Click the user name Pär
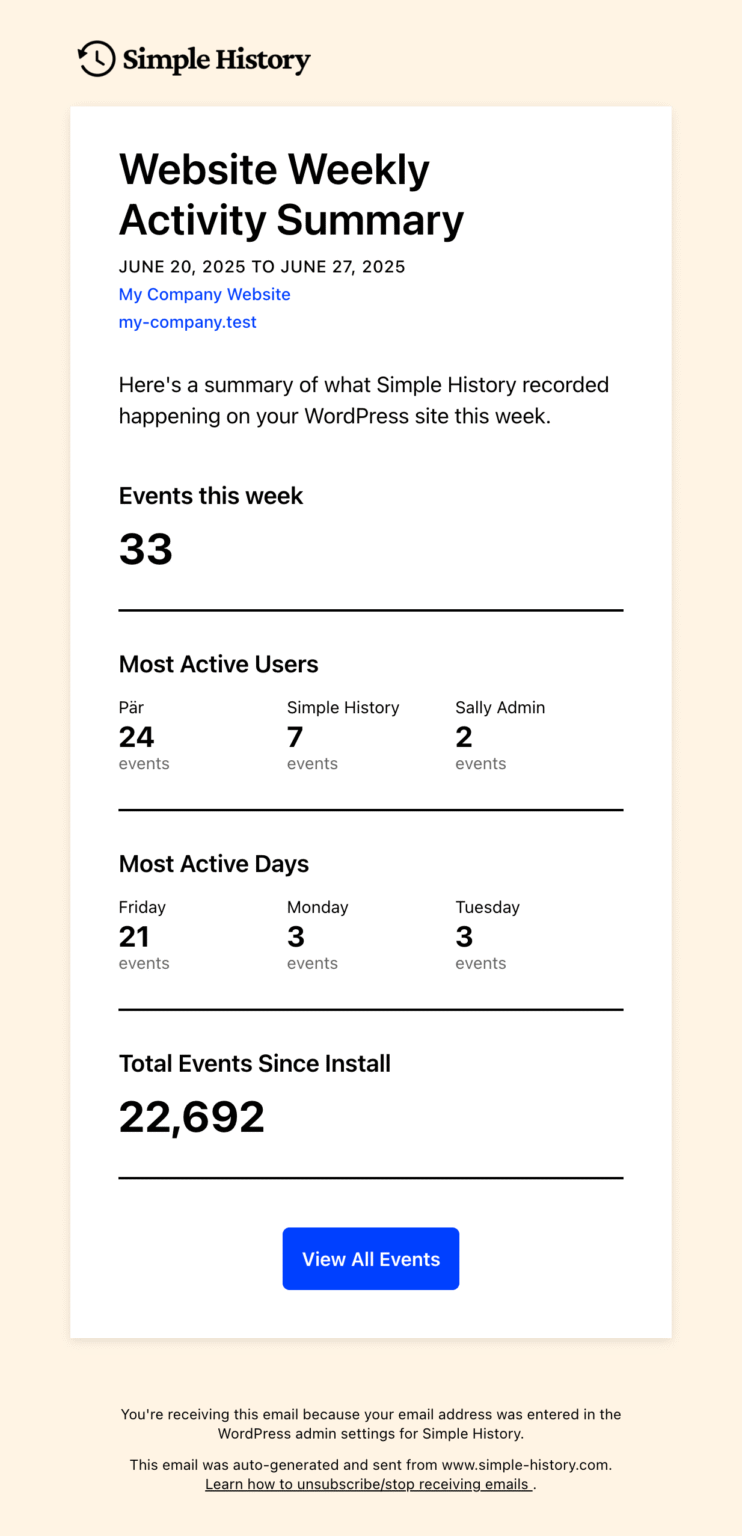 click(131, 707)
